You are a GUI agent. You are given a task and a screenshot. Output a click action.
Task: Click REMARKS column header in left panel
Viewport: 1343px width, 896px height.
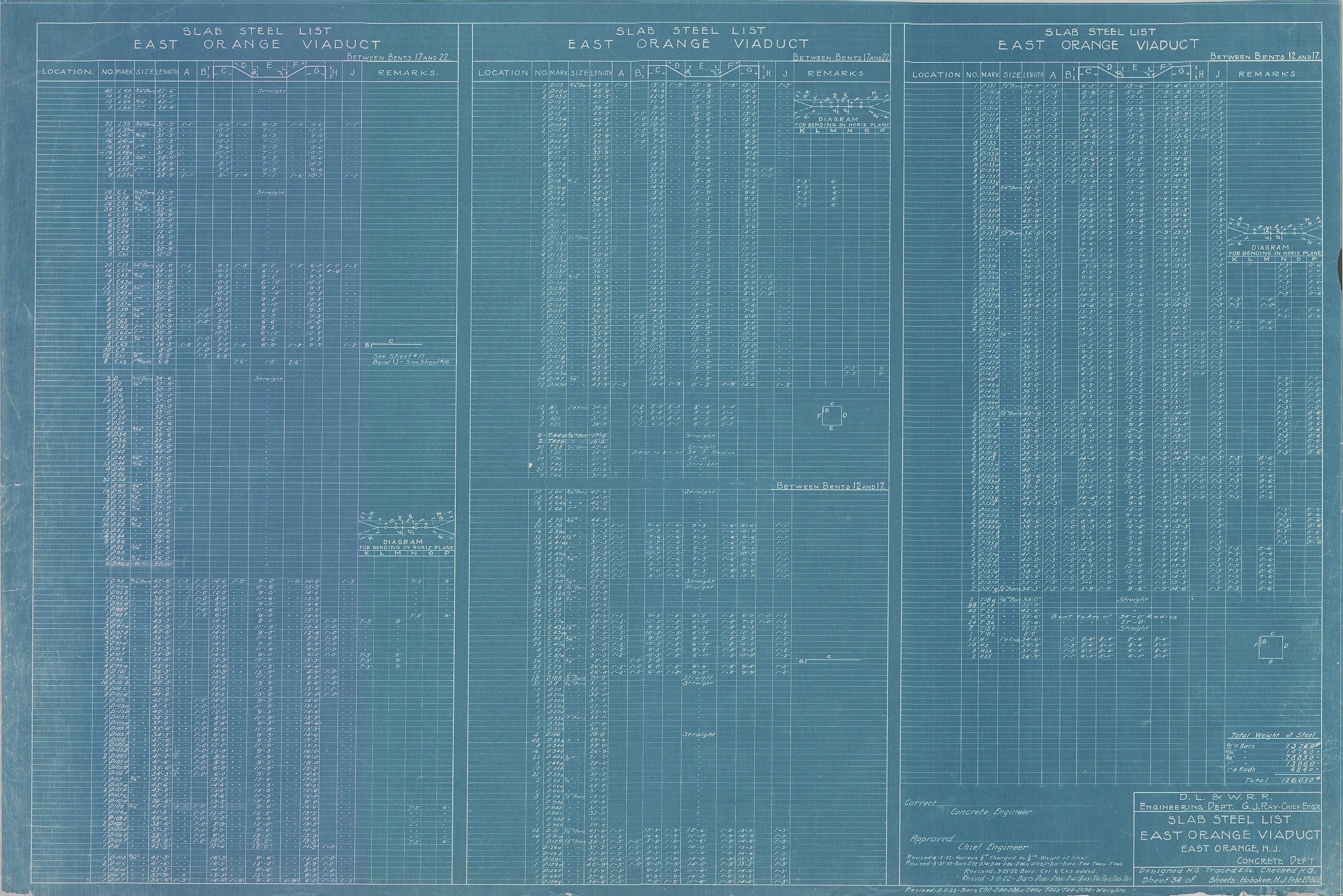coord(408,73)
